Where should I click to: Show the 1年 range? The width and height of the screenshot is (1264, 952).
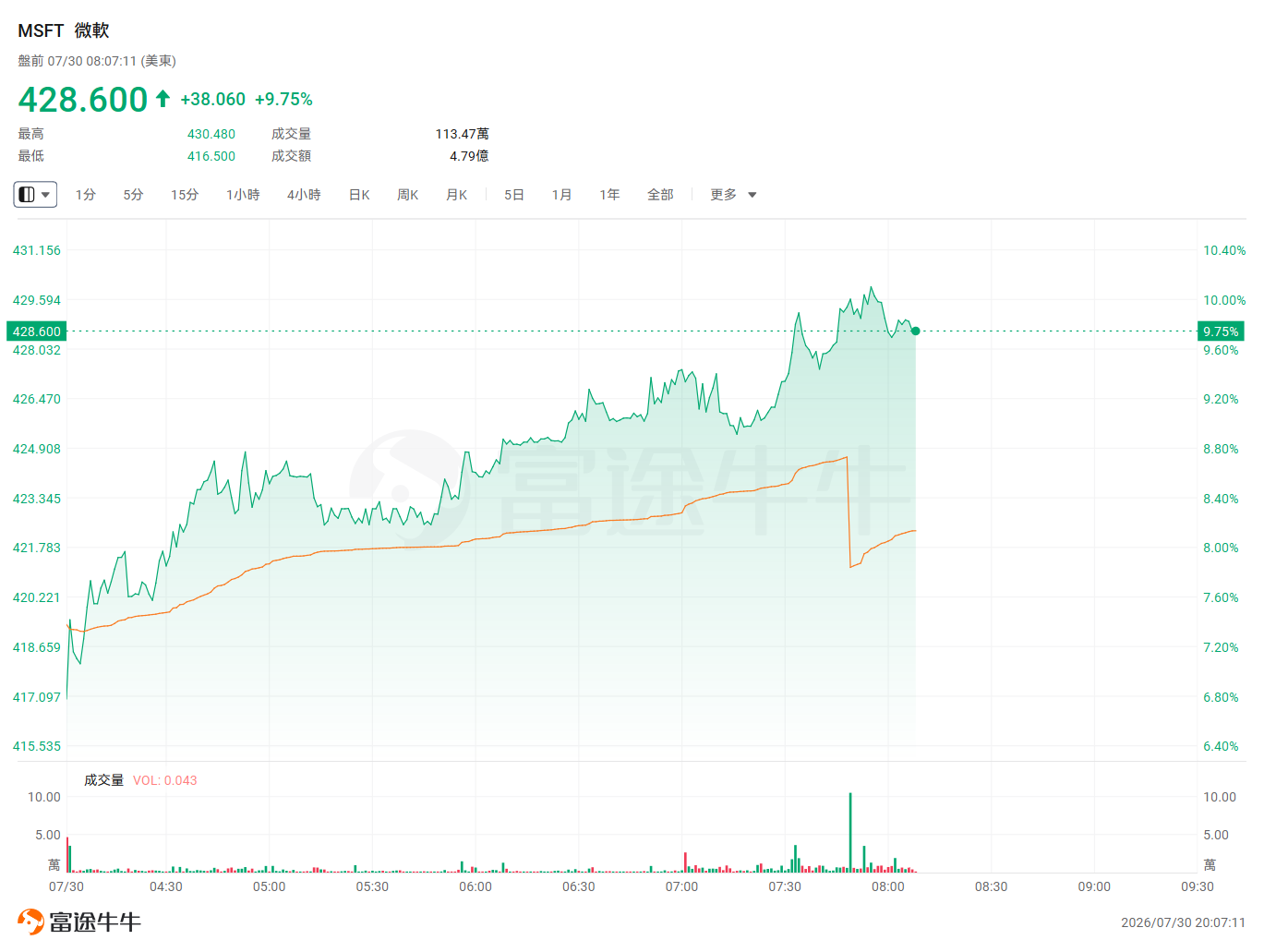(609, 195)
